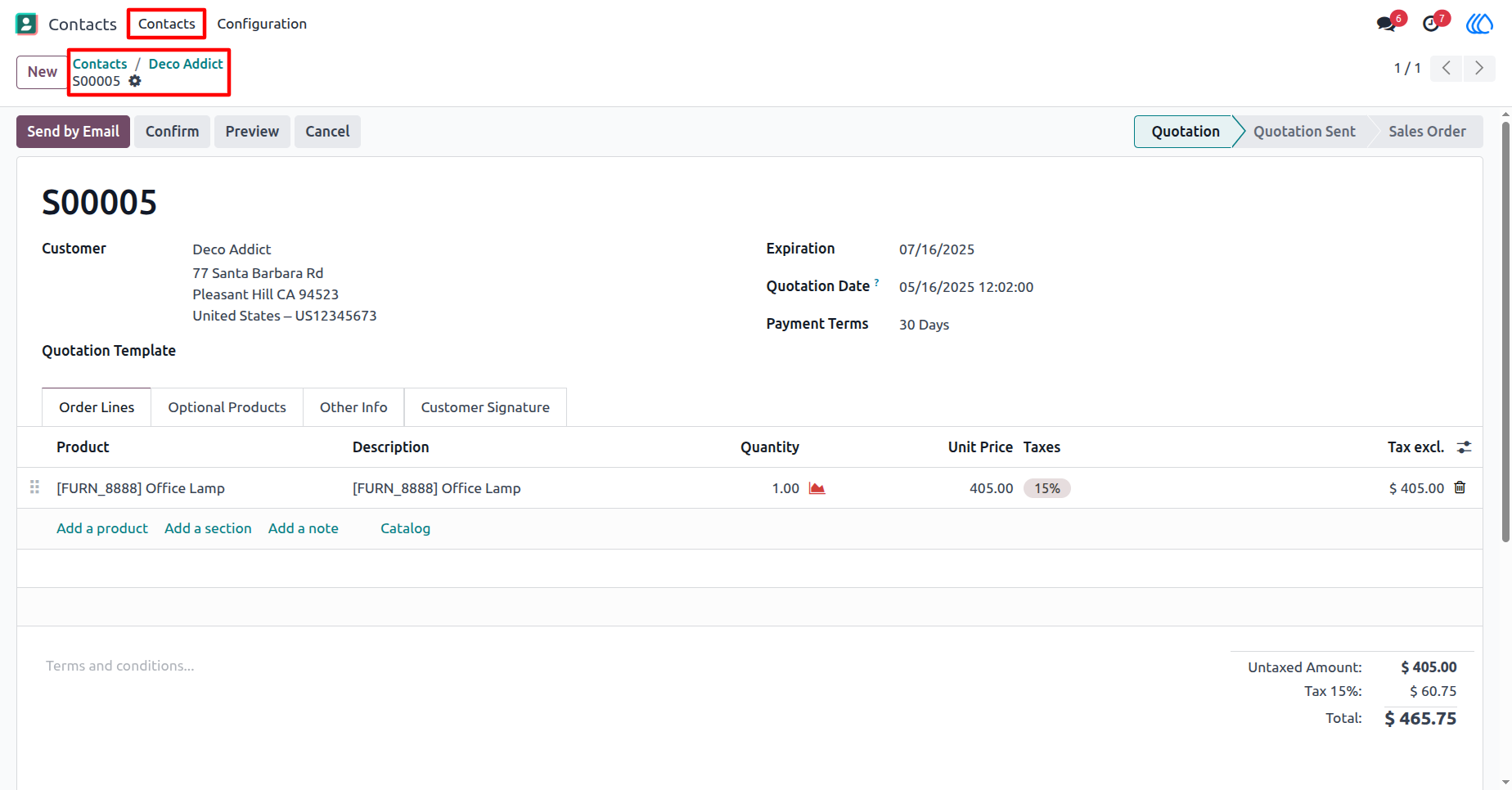Click the Quotation Date help tooltip mark

point(876,282)
